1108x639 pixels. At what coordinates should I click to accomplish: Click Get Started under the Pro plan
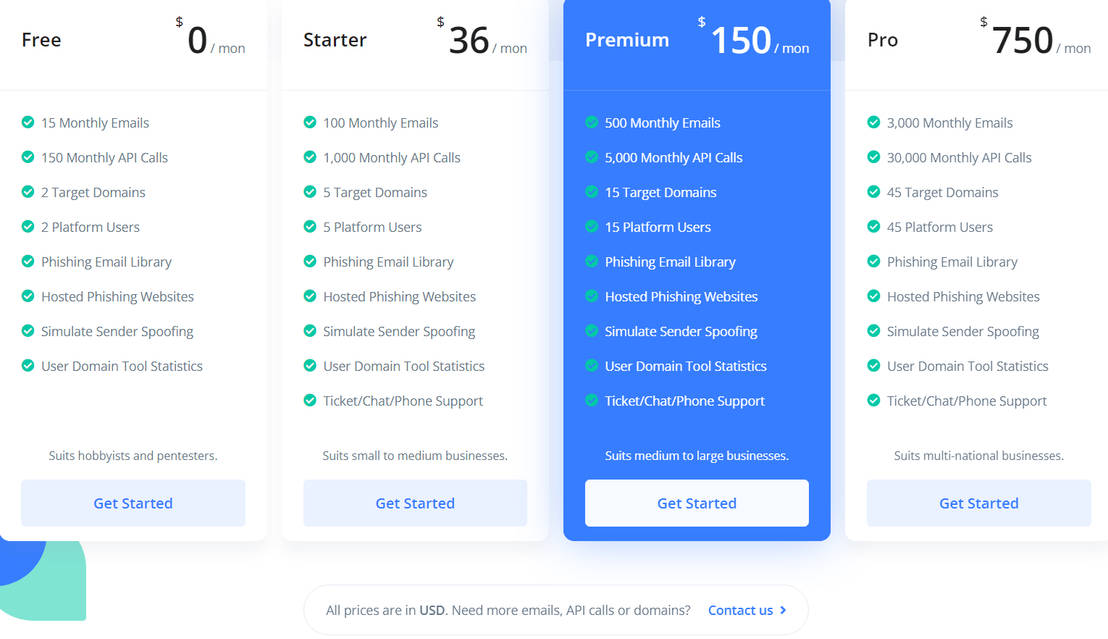pyautogui.click(x=978, y=503)
